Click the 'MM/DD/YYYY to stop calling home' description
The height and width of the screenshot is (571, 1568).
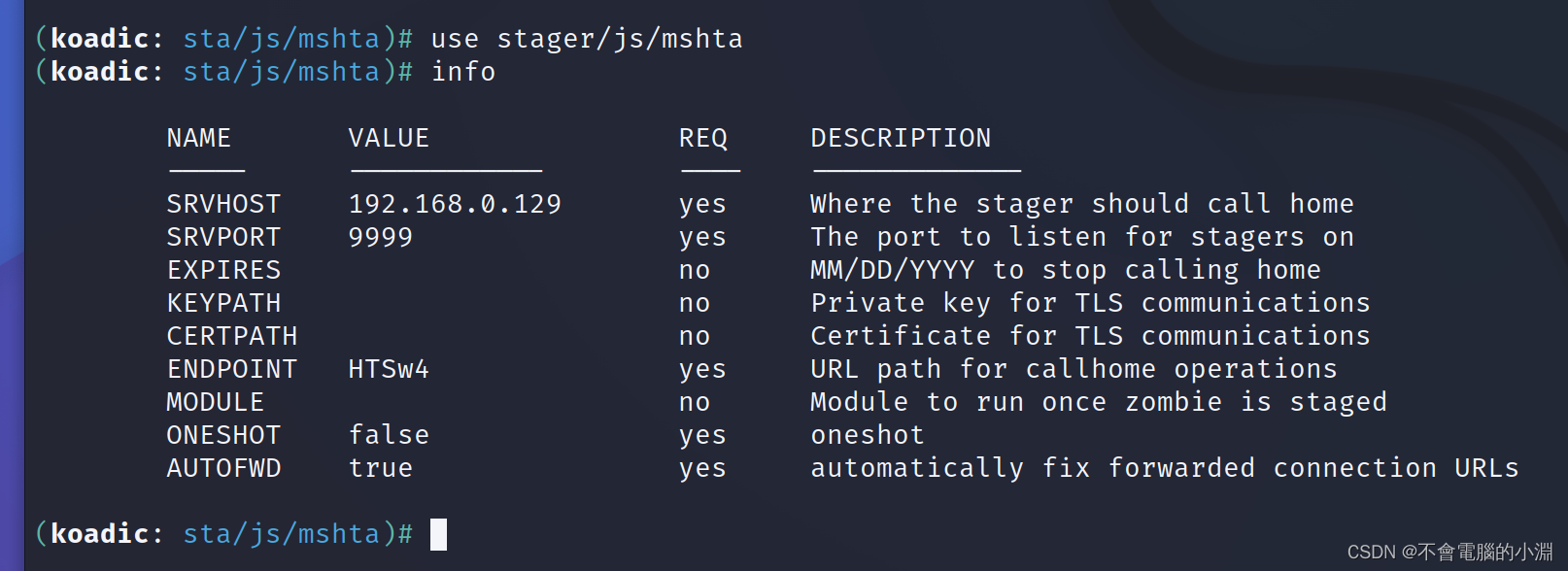[1065, 270]
